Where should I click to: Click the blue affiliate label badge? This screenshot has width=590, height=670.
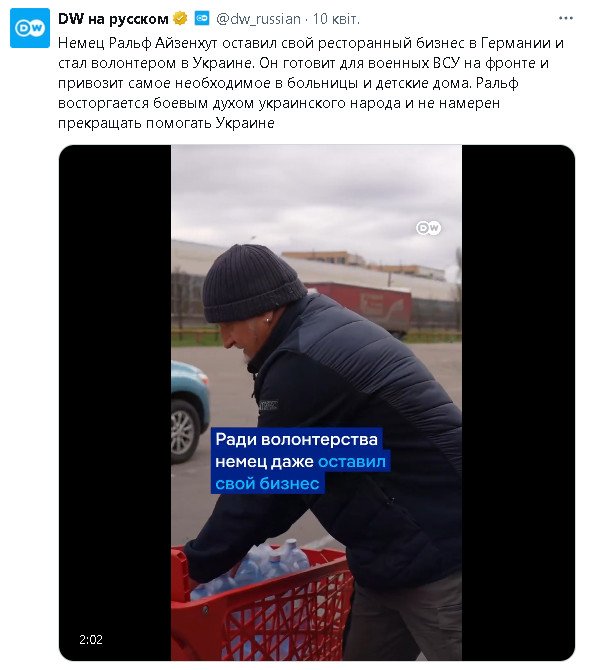[201, 19]
